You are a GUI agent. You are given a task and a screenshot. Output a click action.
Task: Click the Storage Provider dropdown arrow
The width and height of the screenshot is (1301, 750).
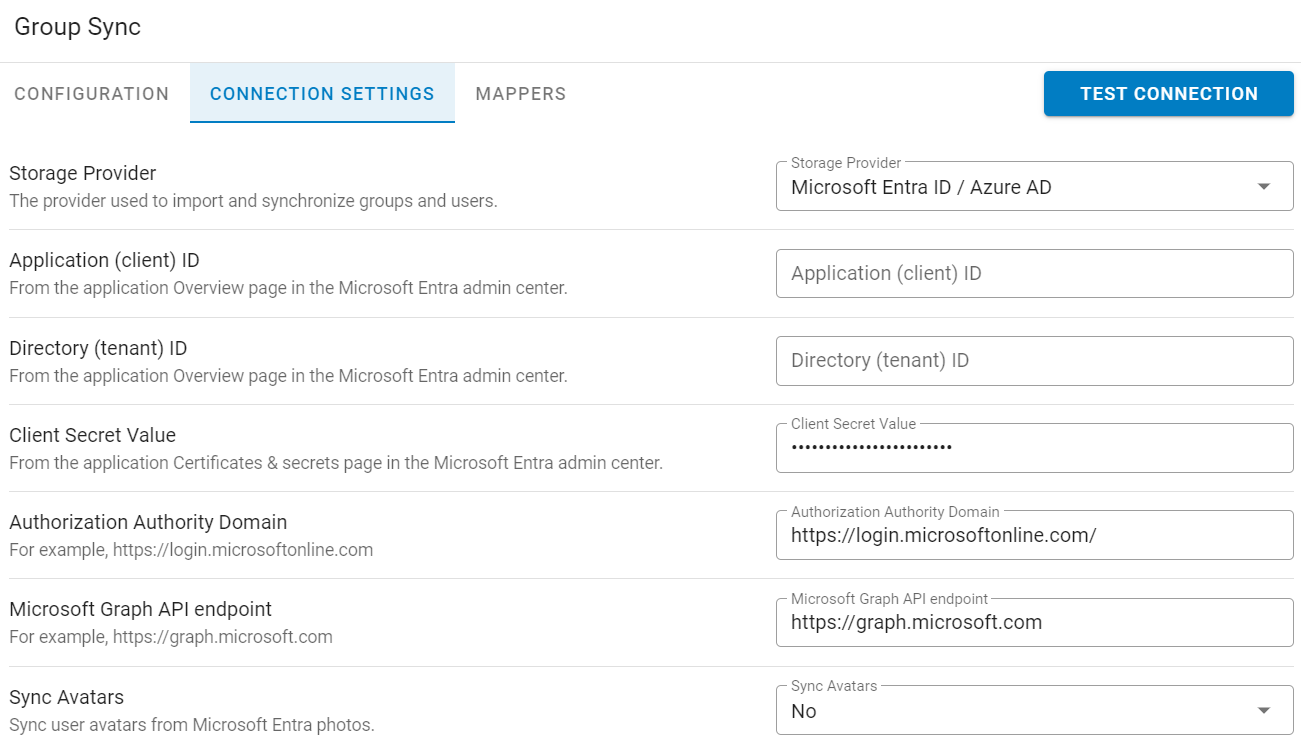[x=1263, y=187]
